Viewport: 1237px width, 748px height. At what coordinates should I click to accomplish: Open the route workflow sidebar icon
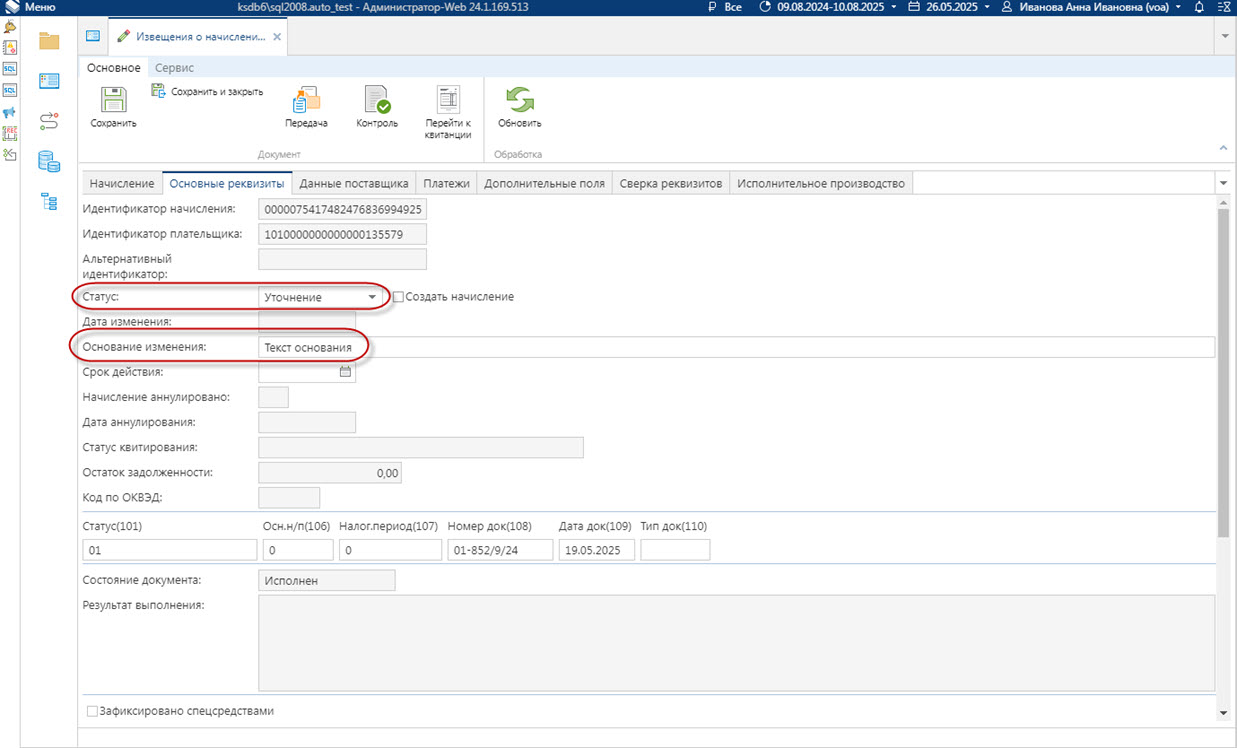pyautogui.click(x=49, y=121)
